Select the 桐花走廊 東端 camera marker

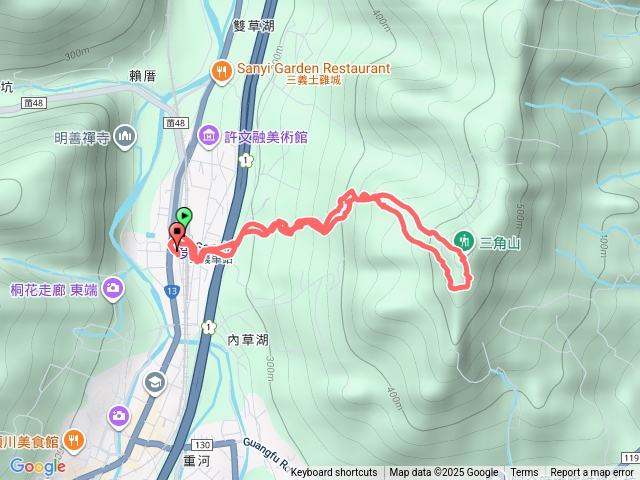[x=113, y=289]
